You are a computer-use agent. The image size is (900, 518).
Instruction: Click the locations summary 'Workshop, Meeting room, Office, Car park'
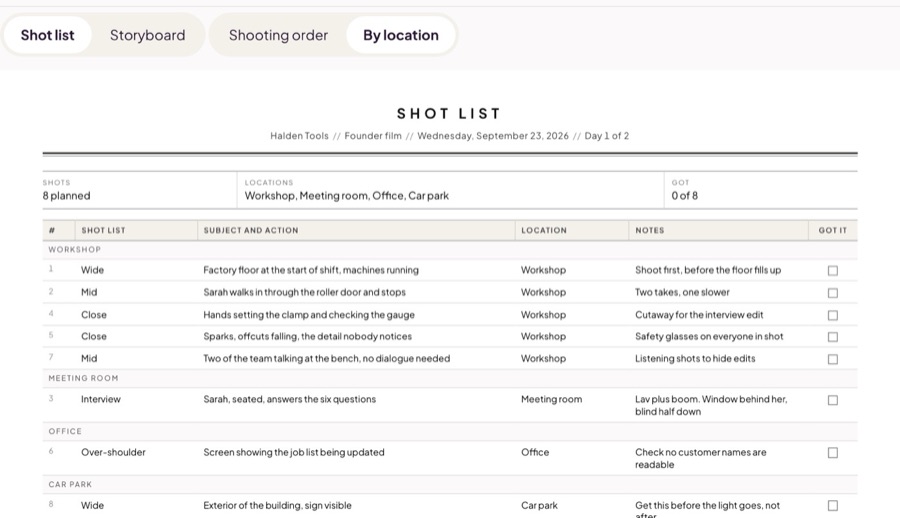tap(347, 196)
